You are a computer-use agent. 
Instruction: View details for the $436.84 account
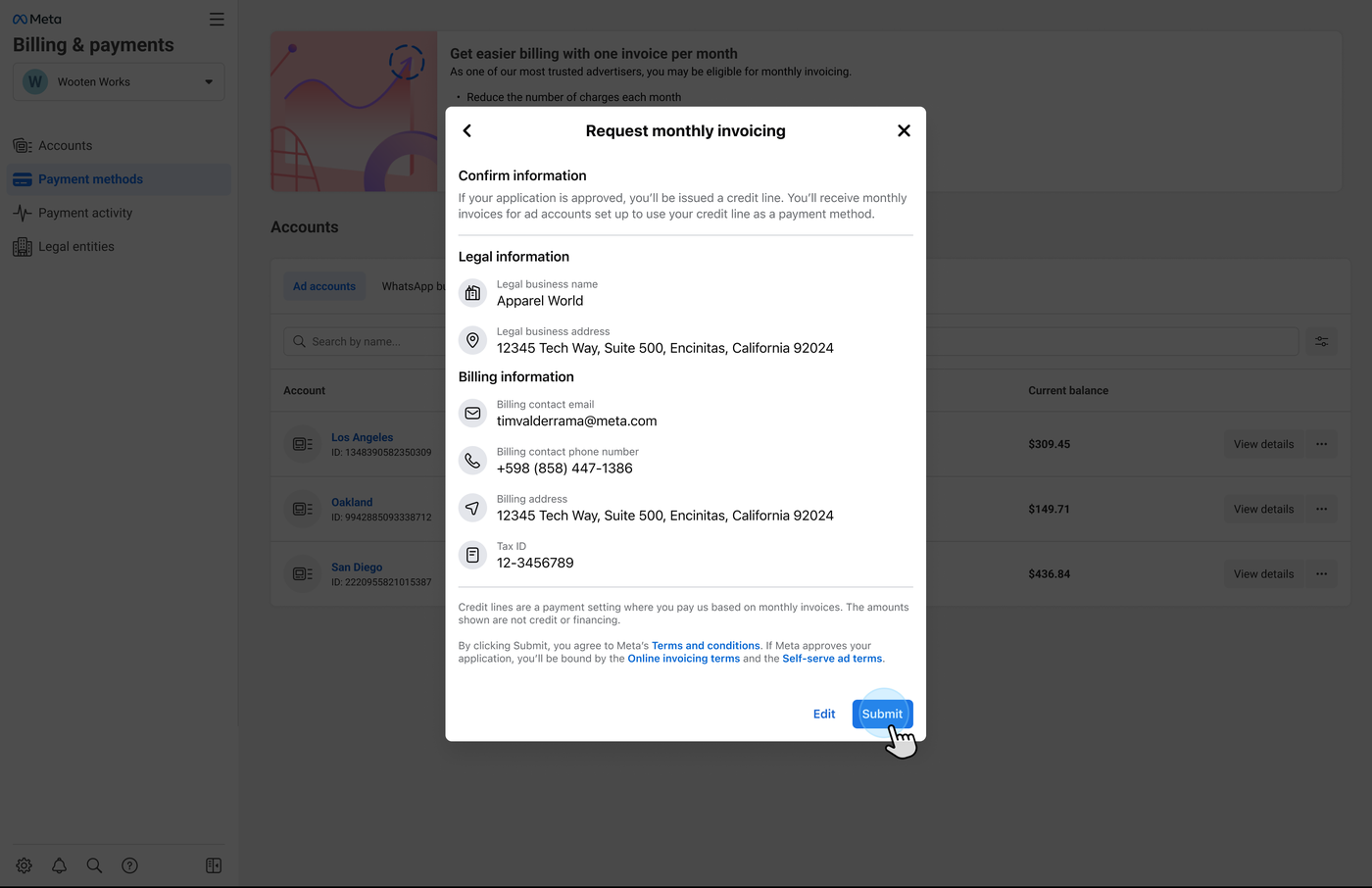coord(1263,573)
